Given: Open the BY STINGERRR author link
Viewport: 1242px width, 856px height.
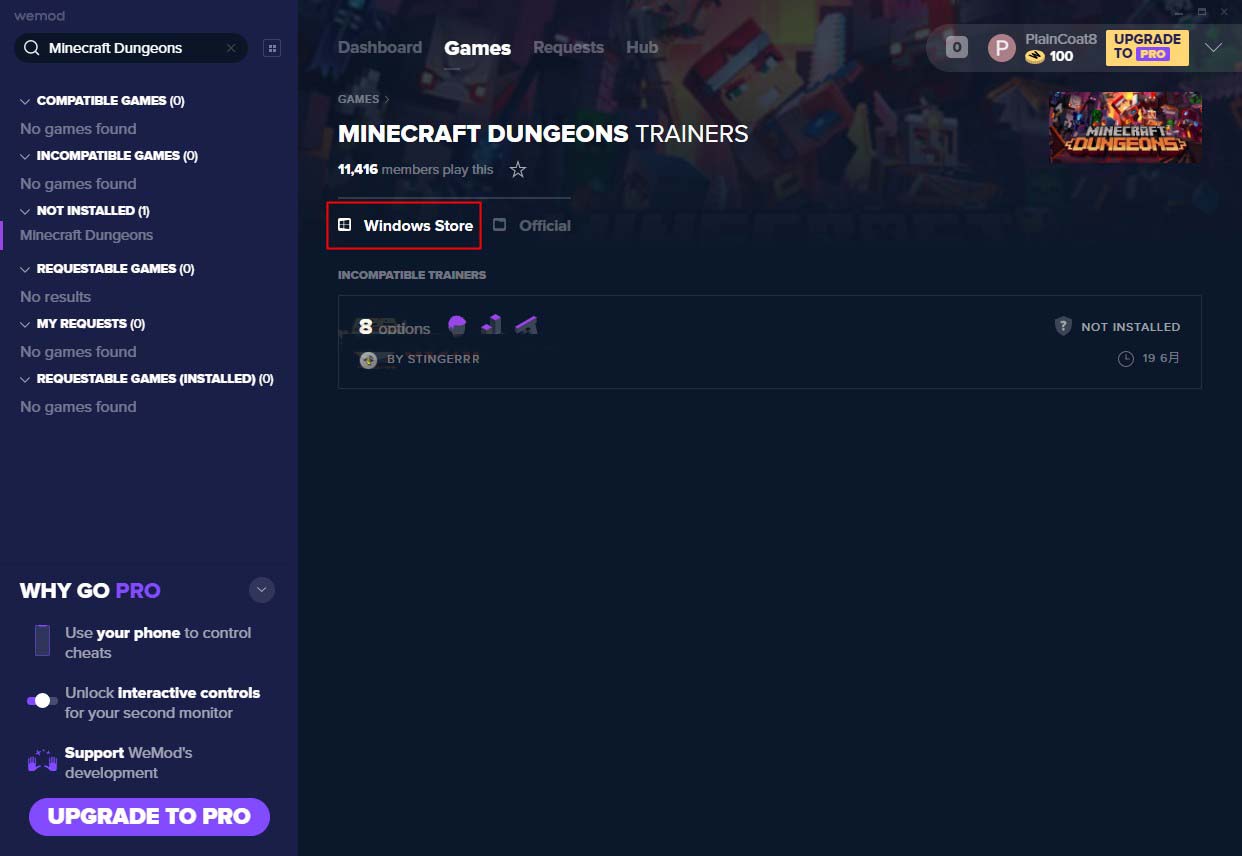Looking at the screenshot, I should point(433,359).
